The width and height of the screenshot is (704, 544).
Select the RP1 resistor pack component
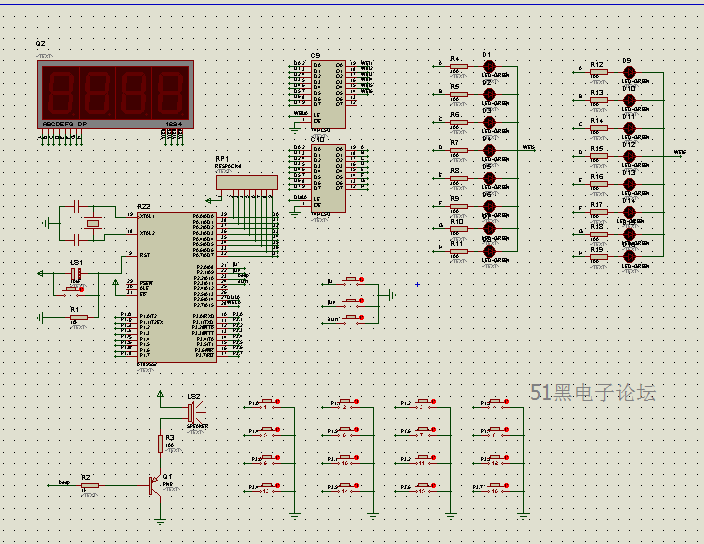point(246,182)
